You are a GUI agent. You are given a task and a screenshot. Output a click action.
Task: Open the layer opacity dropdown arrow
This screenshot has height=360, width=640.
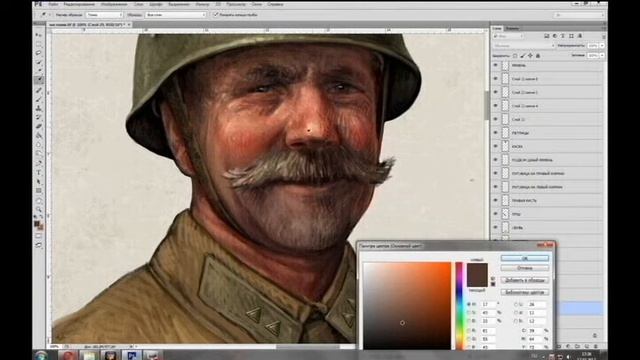pyautogui.click(x=602, y=46)
